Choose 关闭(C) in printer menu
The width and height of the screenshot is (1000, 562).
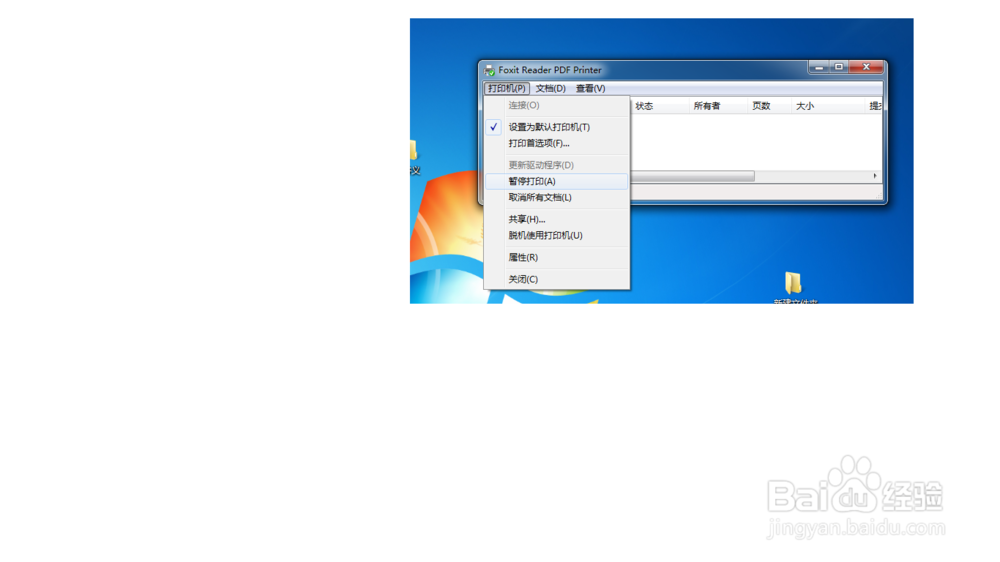tap(557, 279)
